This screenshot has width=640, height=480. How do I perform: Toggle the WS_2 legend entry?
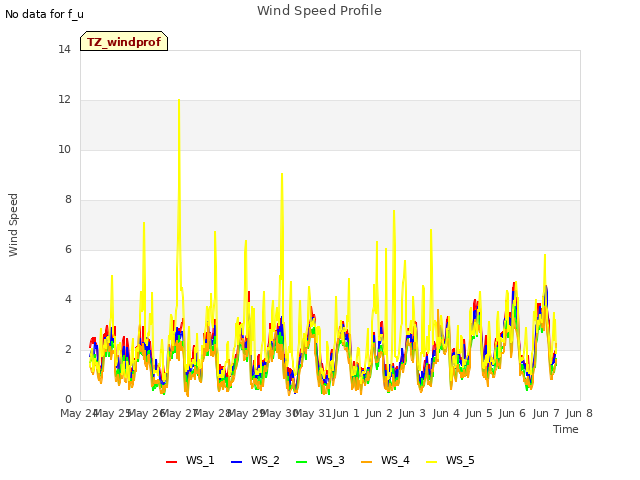255,460
